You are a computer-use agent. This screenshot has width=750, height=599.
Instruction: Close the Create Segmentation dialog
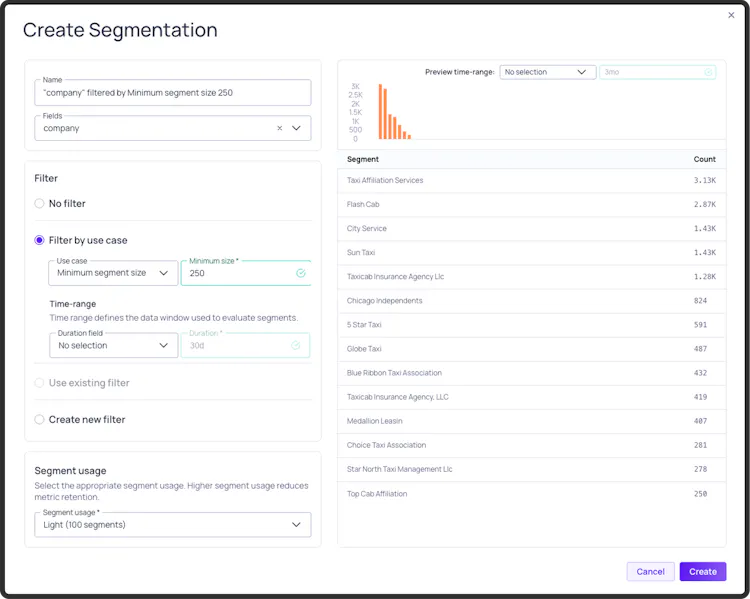[731, 15]
